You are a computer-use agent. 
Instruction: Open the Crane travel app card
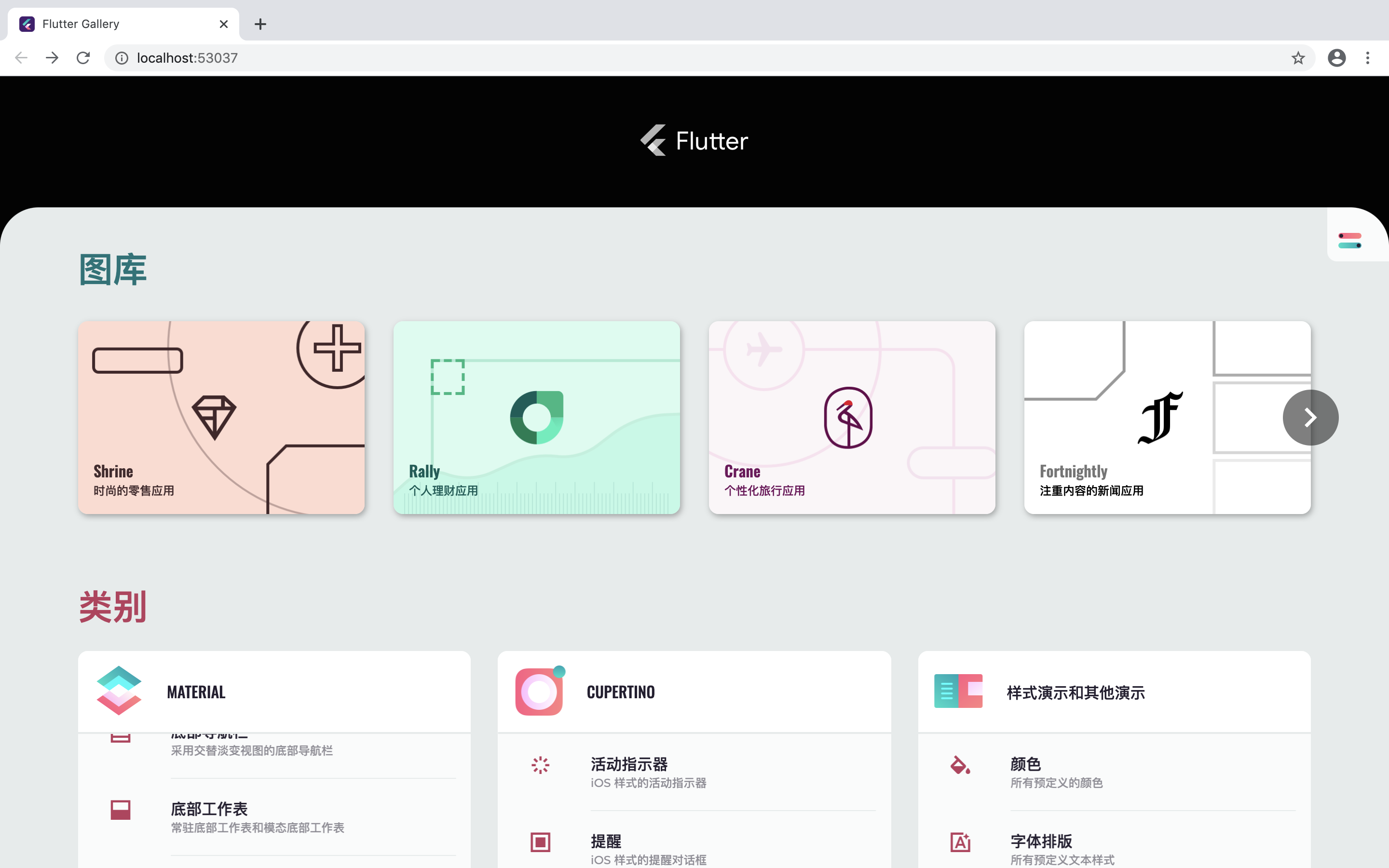[x=852, y=417]
